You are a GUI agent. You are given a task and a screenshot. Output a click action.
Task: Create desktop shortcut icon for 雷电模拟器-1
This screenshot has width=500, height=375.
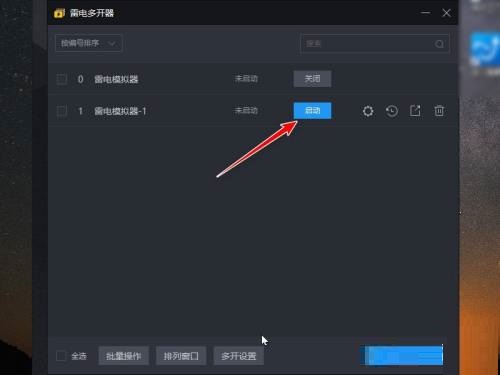coord(415,111)
